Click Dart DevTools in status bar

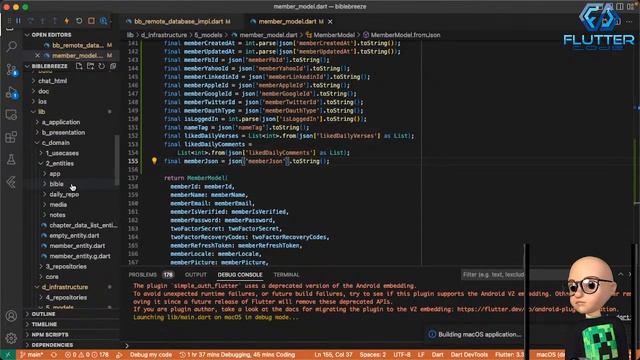(x=469, y=355)
